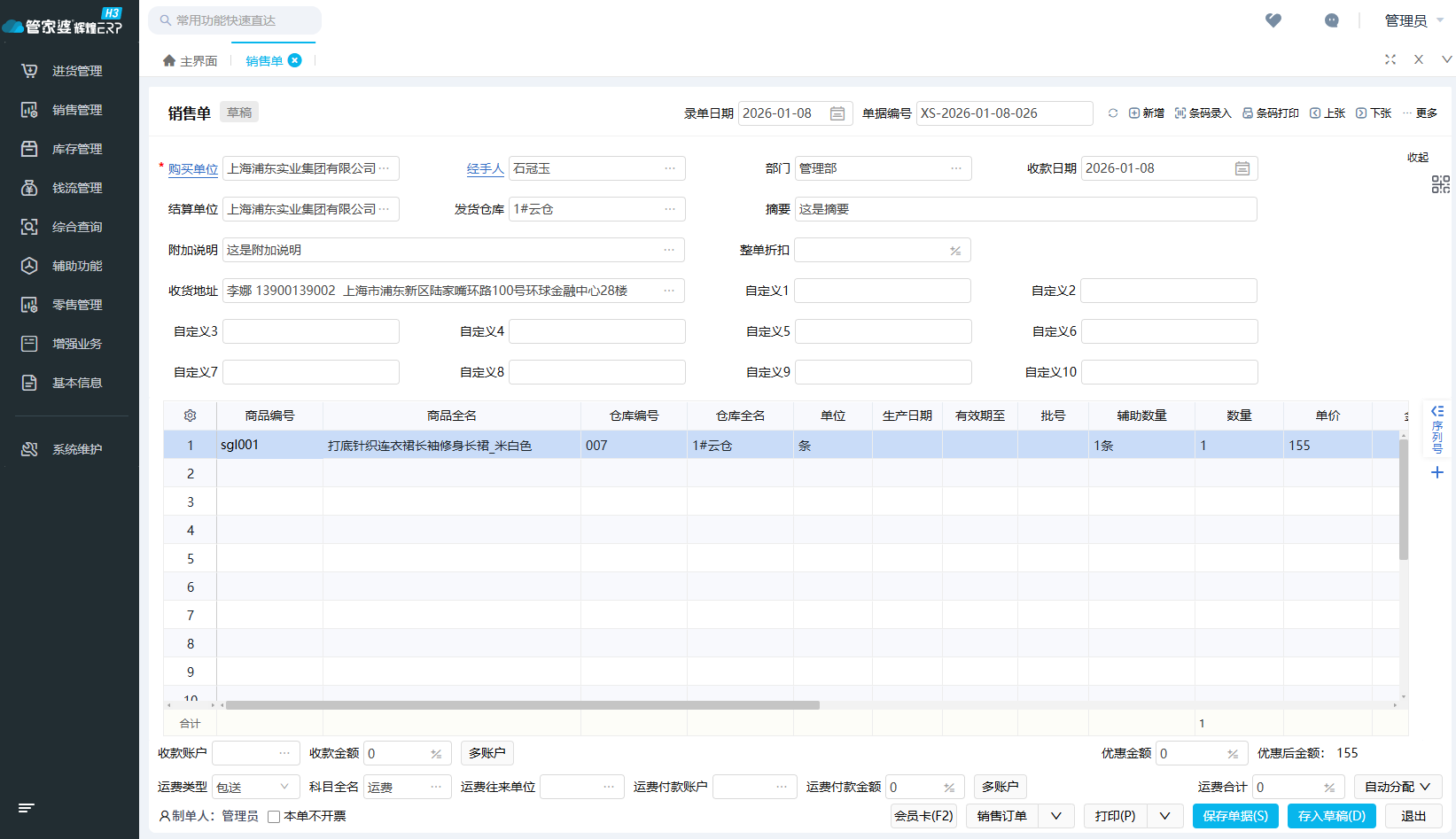
Task: Open the 部门 selection ellipsis
Action: pos(956,168)
